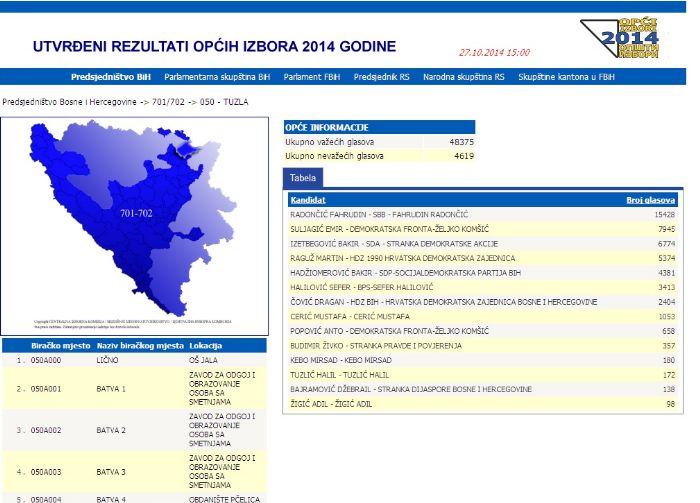Open Parlament FBiH menu item

tap(312, 77)
